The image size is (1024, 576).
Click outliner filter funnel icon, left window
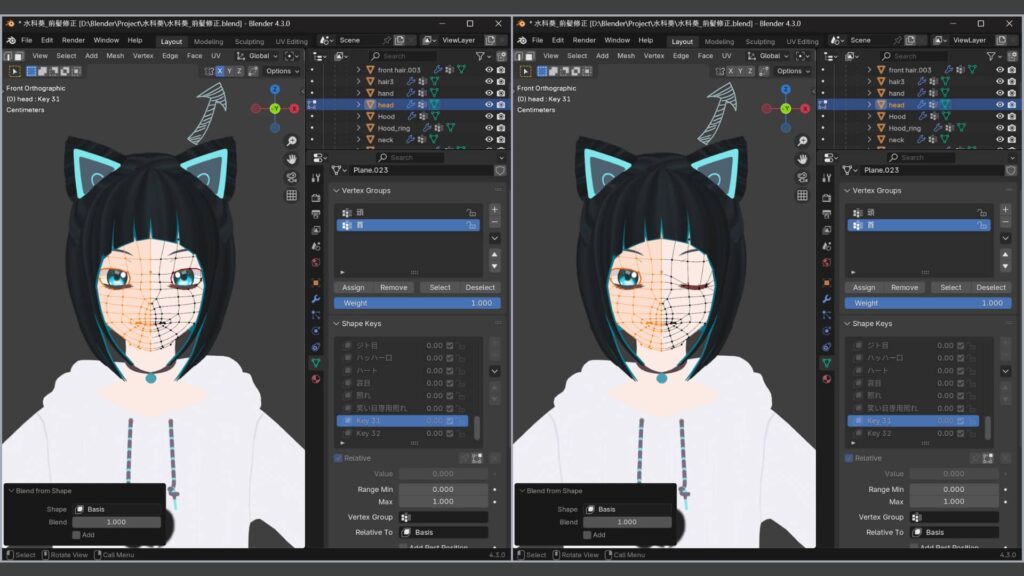pos(480,56)
